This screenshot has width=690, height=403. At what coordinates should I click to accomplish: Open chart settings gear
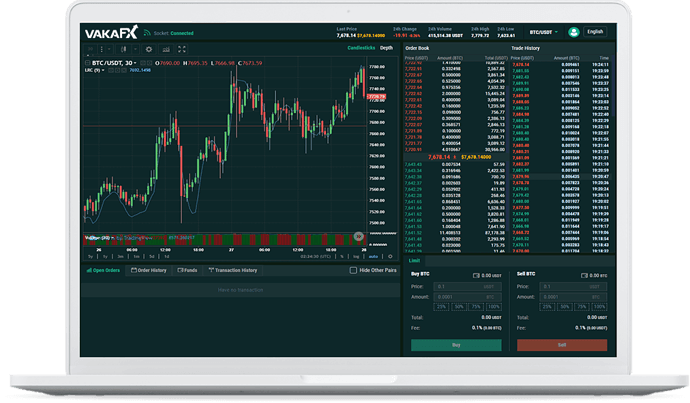point(149,49)
